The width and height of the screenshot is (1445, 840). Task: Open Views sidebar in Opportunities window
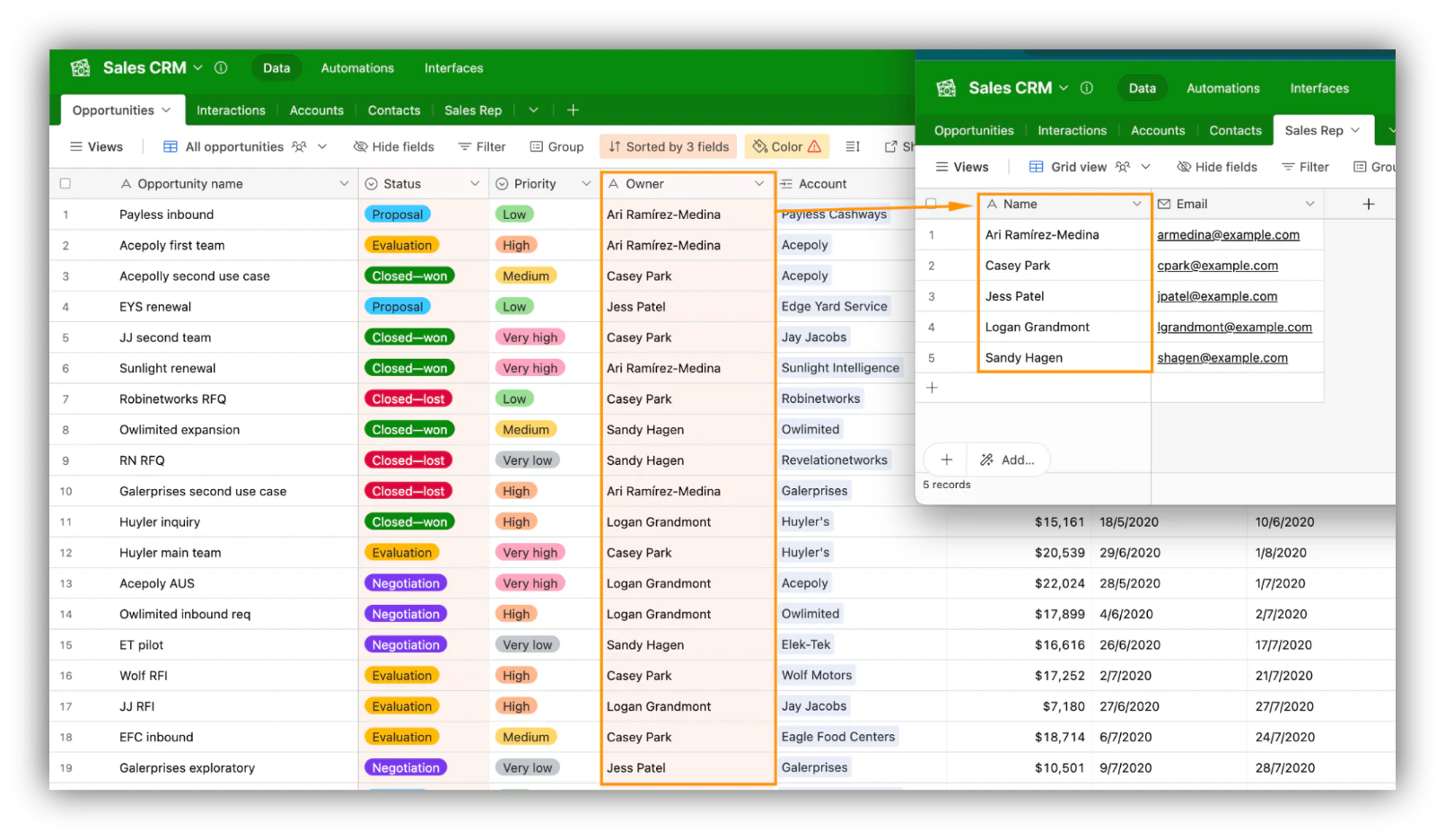(96, 147)
